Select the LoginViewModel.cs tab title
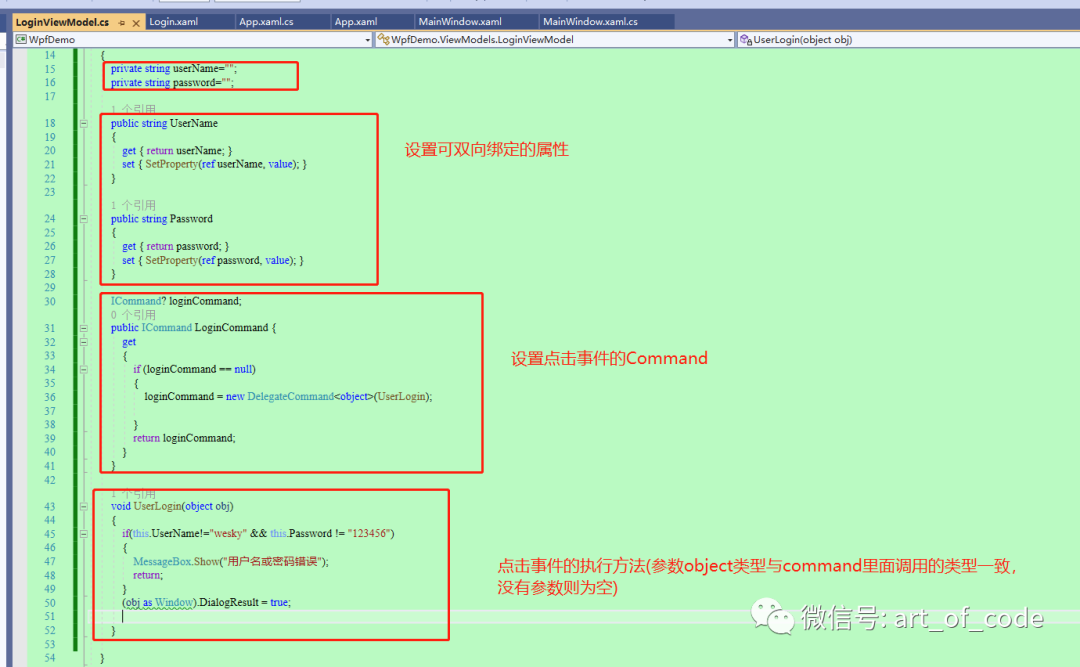 (62, 22)
